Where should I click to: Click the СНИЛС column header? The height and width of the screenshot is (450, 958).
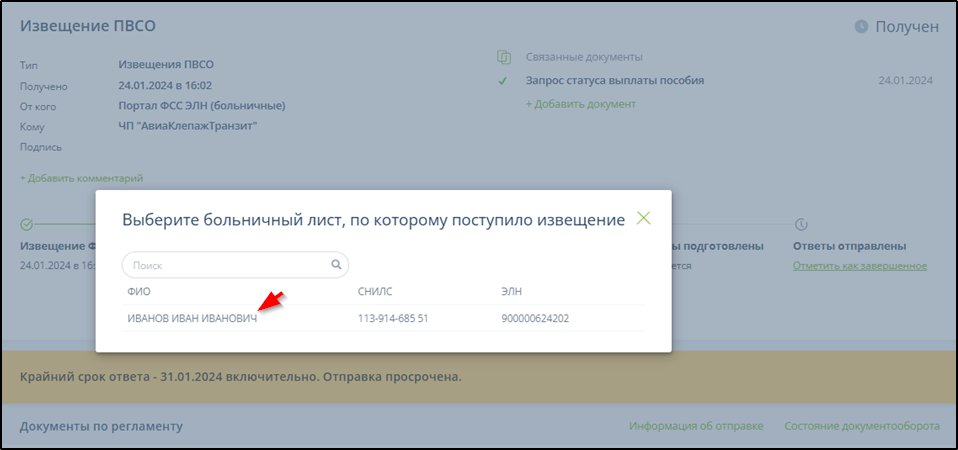375,292
